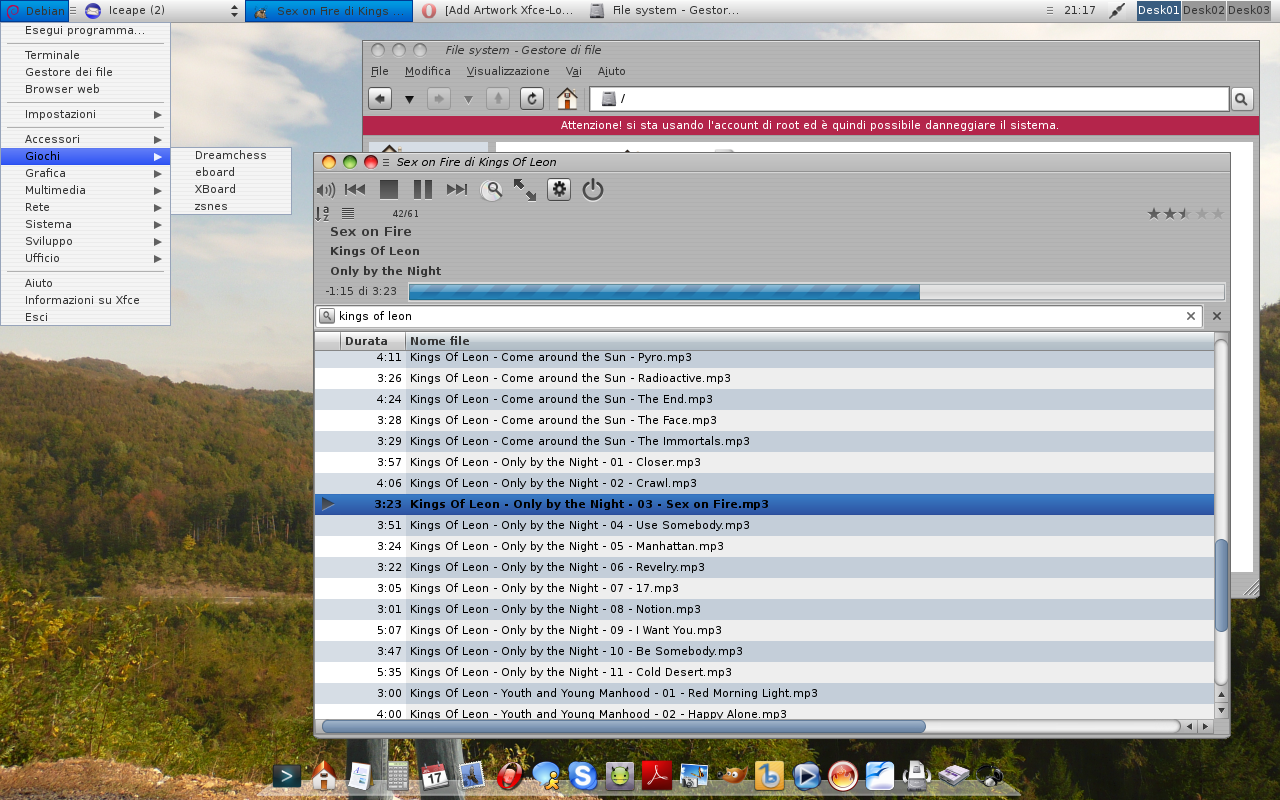This screenshot has width=1280, height=800.
Task: Select track '01 - Red Morning Light.mp3'
Action: click(x=764, y=693)
